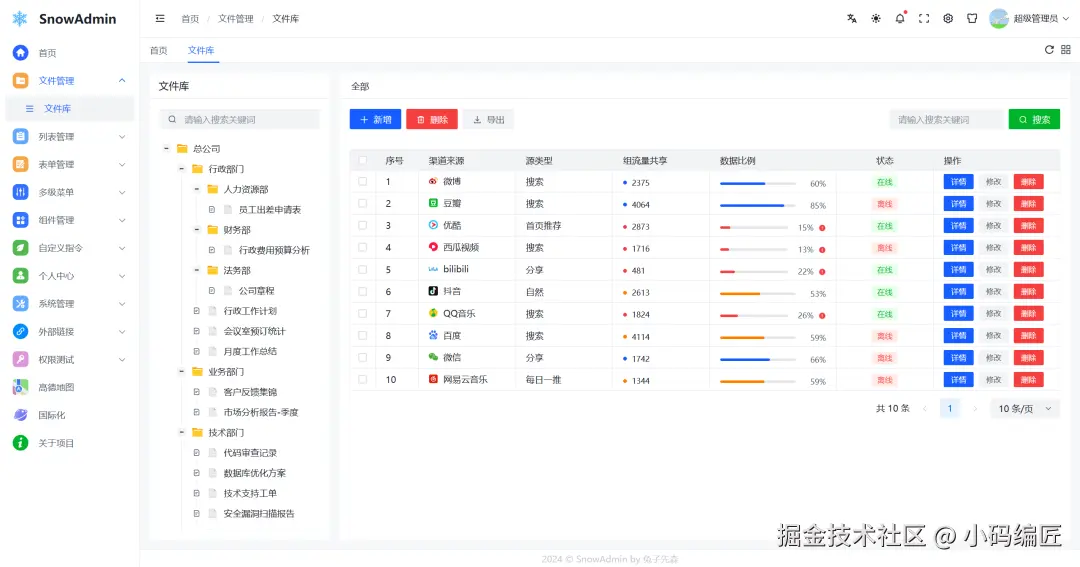
Task: Check the box for row 2 豆瓣
Action: [363, 203]
